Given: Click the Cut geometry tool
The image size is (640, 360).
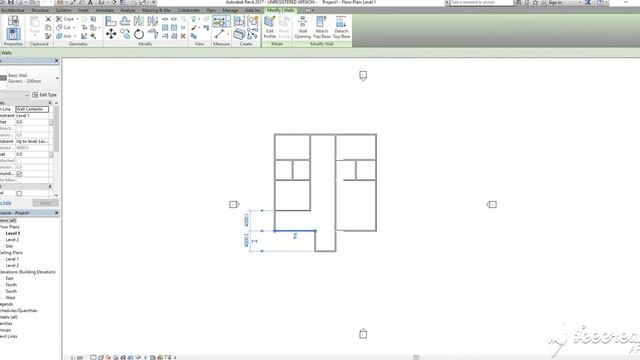Looking at the screenshot, I should point(64,27).
